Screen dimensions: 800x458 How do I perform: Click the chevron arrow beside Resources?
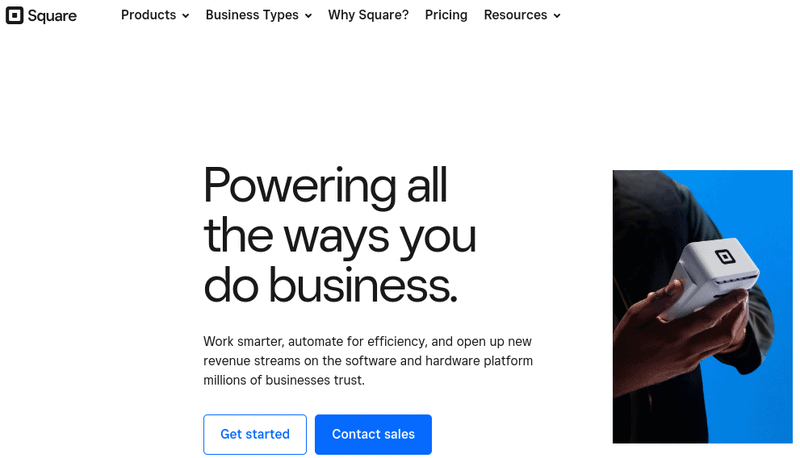point(557,16)
